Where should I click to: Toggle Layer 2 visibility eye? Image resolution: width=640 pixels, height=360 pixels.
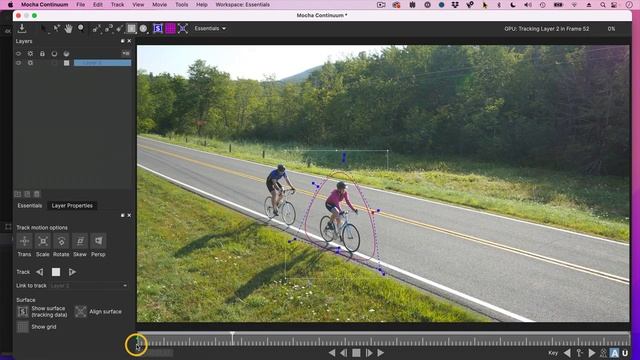click(18, 63)
